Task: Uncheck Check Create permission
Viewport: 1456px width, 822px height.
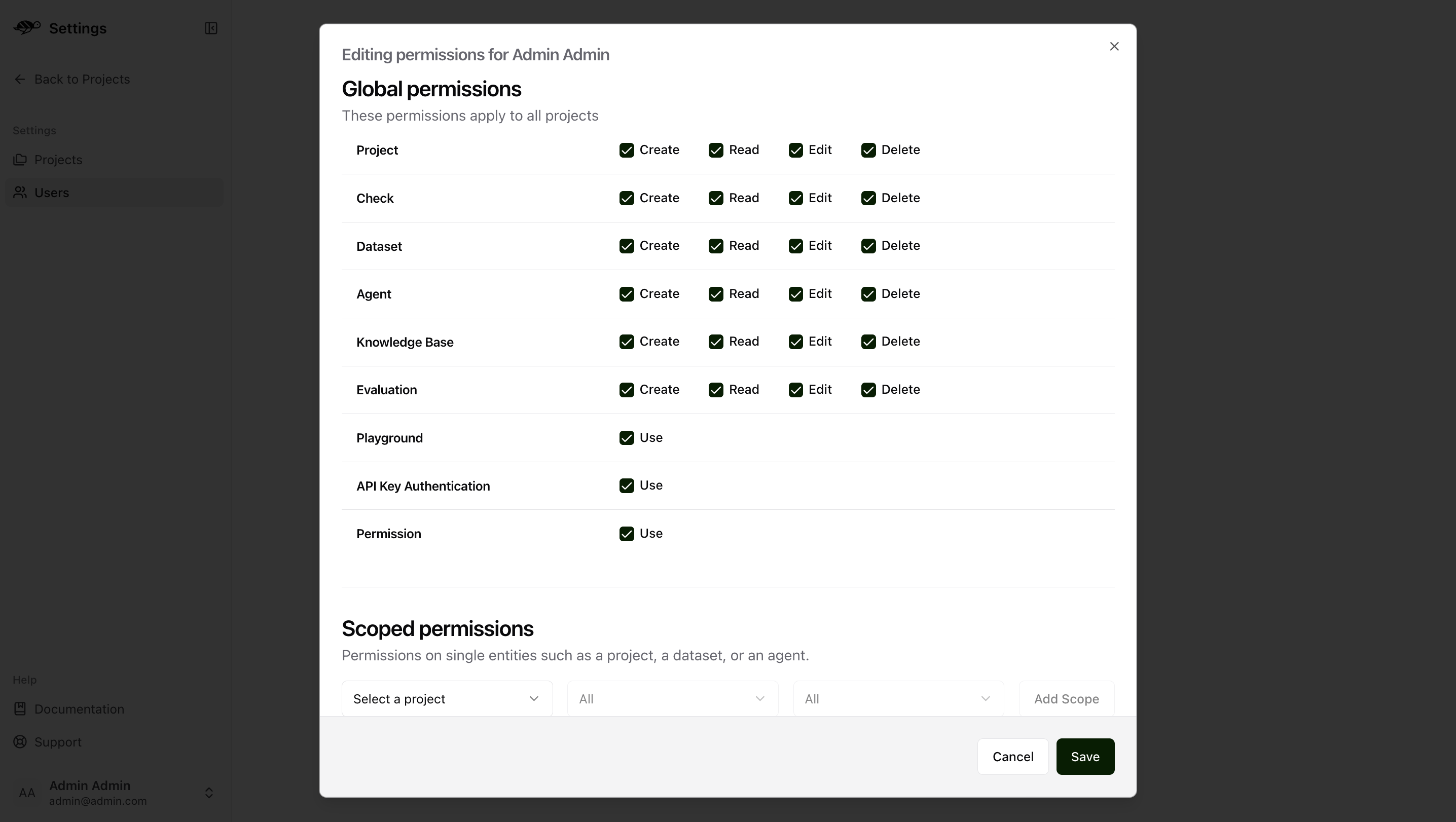Action: [x=626, y=198]
